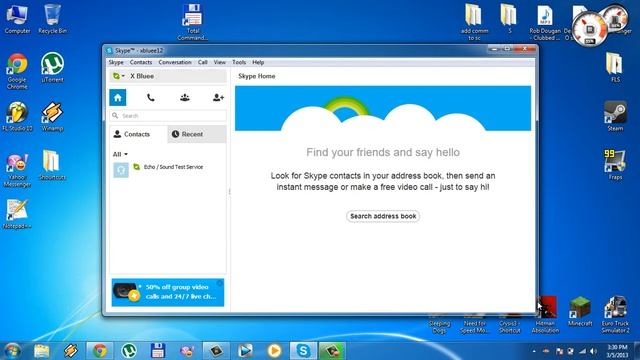Select the 'add comm to sc' folder
The image size is (640, 360).
click(474, 22)
